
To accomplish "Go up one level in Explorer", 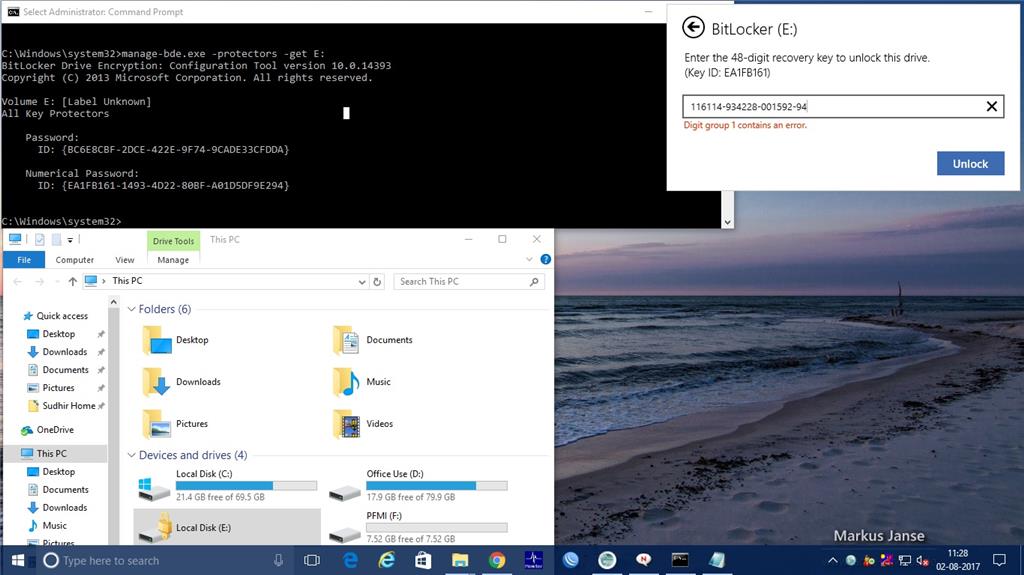I will click(x=72, y=282).
